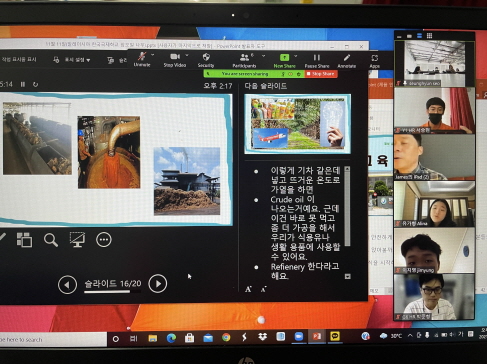The width and height of the screenshot is (487, 364).
Task: Open KakaoTalk from taskbar
Action: point(335,336)
